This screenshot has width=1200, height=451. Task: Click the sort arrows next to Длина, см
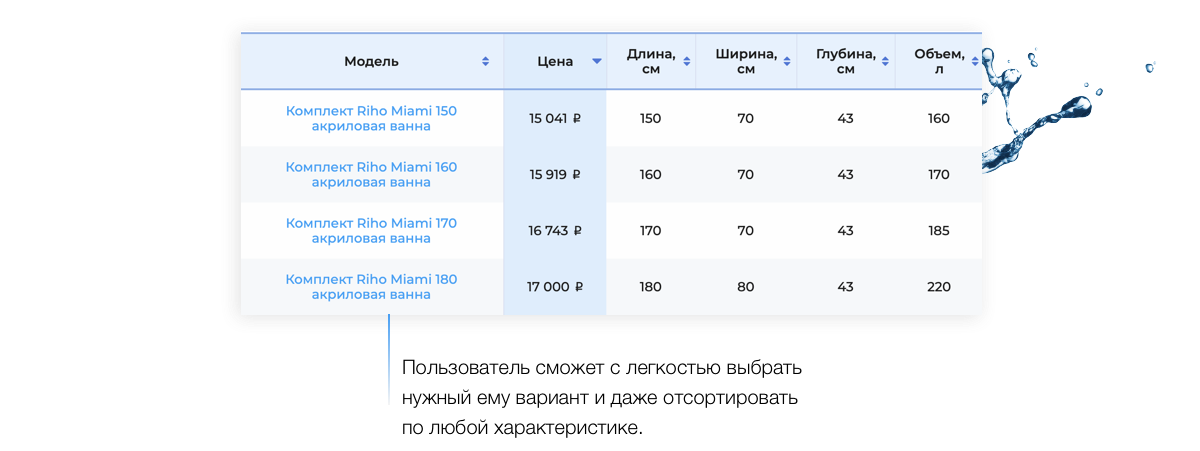pyautogui.click(x=686, y=62)
